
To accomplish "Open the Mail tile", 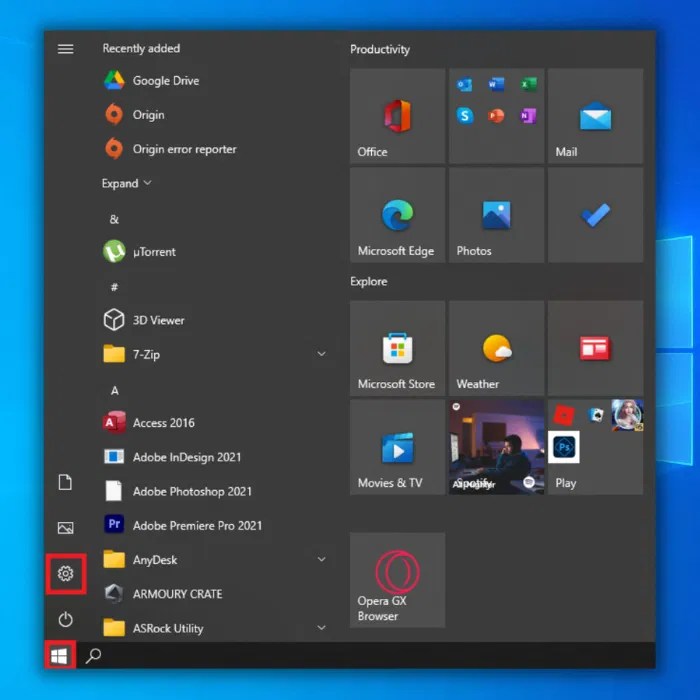I will [x=596, y=116].
